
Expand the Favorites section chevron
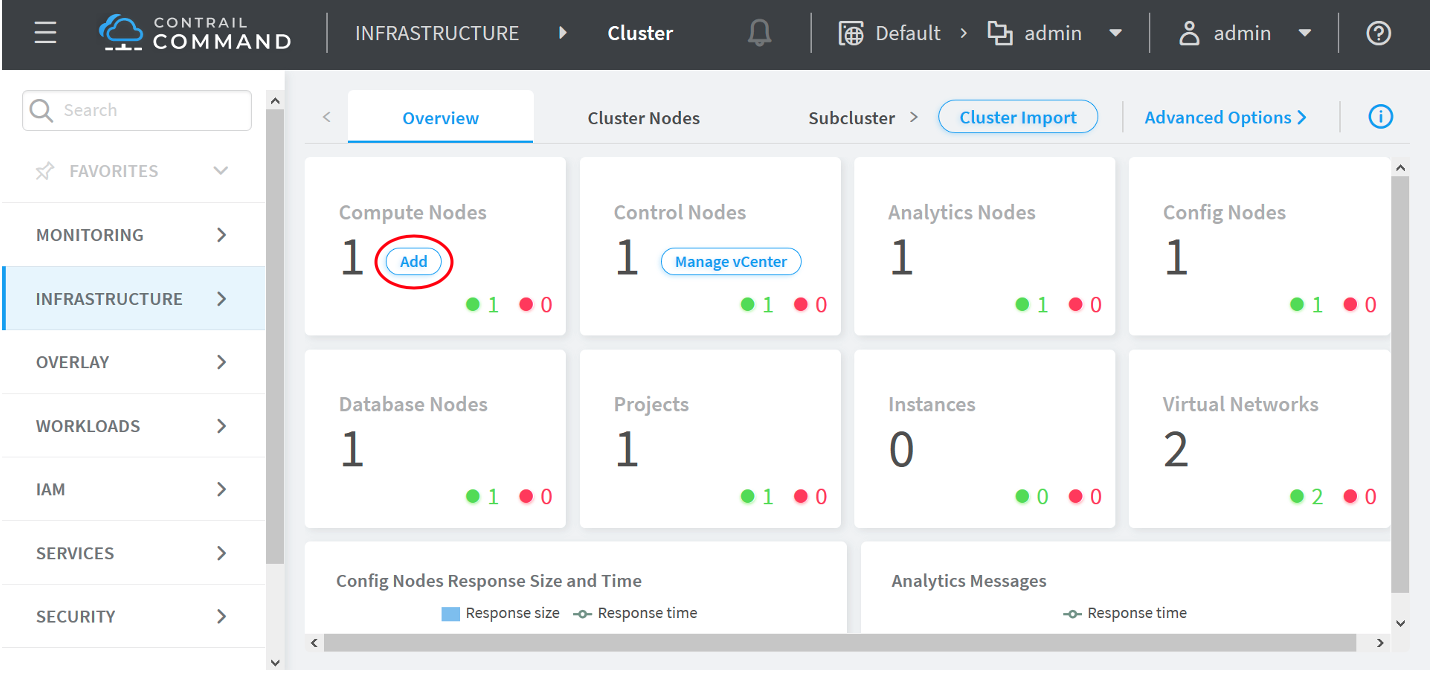point(221,171)
